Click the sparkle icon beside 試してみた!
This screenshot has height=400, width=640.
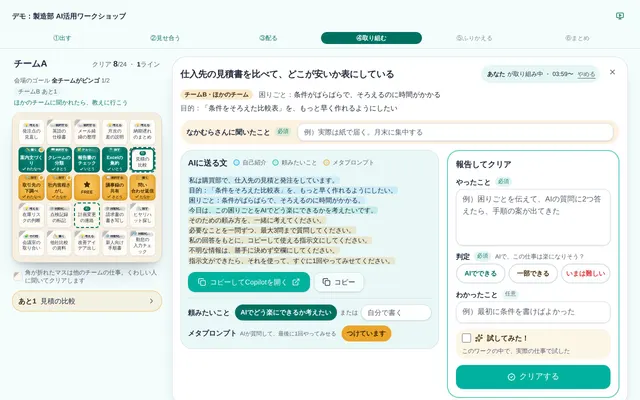coord(479,338)
